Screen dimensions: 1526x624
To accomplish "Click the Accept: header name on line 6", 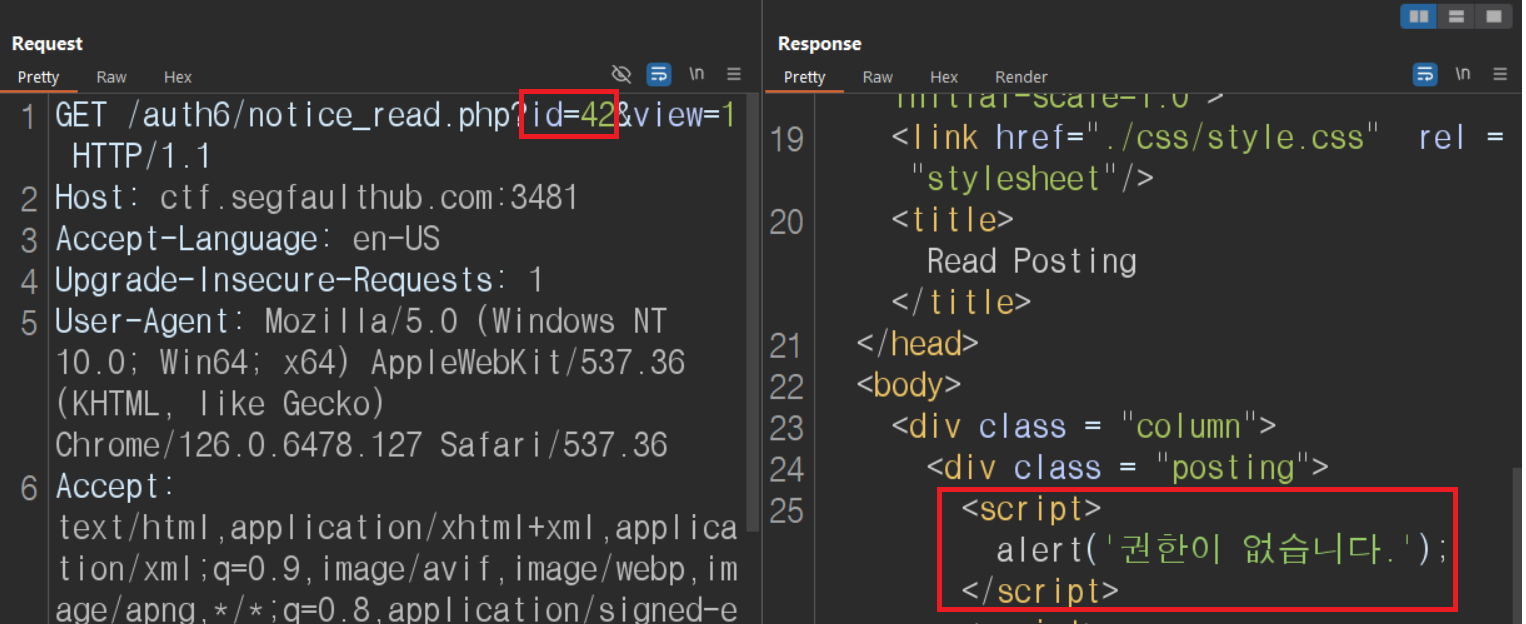I will (x=115, y=486).
